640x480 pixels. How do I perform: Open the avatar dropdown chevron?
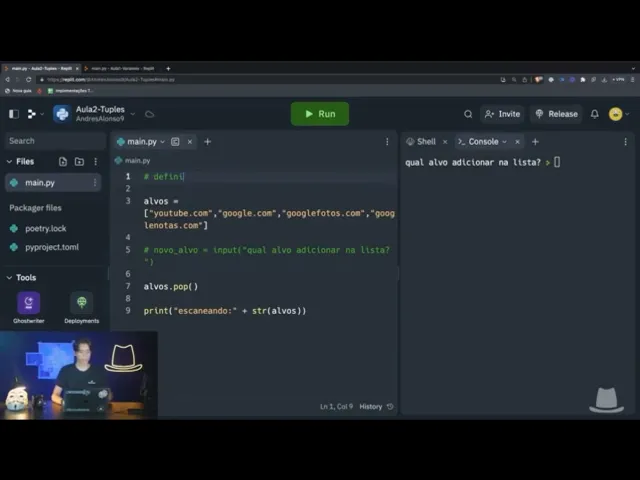[627, 114]
